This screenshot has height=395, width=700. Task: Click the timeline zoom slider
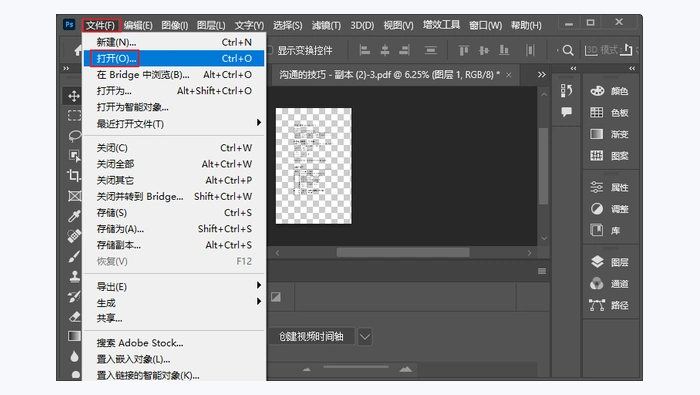[x=356, y=367]
